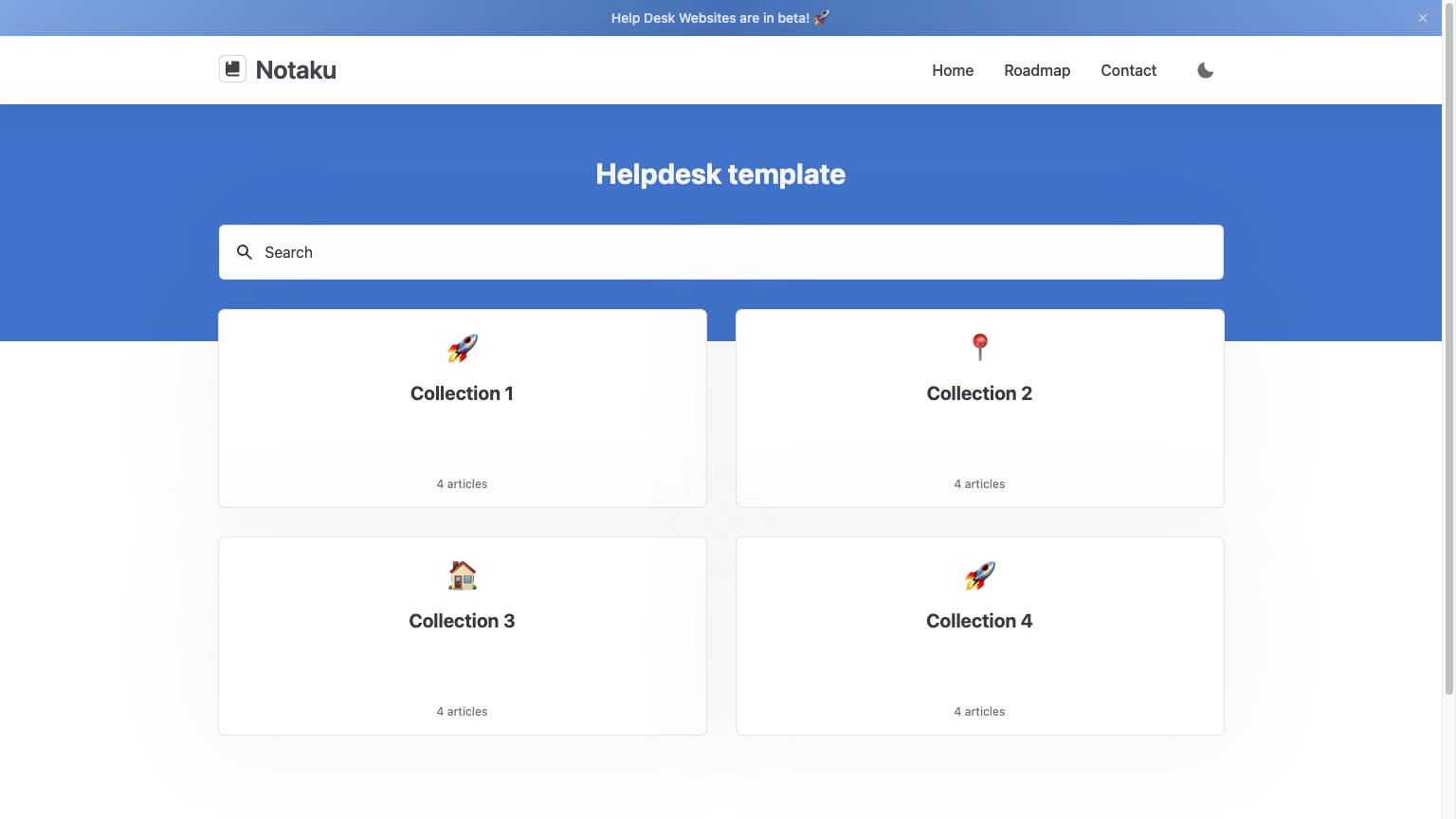Screen dimensions: 1456x819
Task: Open the Collection 1 title link
Action: [463, 393]
